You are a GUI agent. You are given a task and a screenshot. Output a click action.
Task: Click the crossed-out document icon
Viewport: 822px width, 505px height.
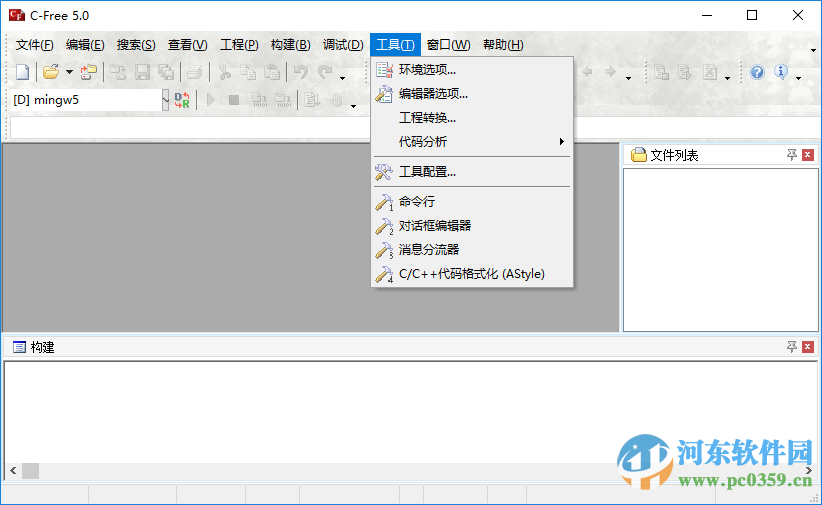click(x=710, y=72)
